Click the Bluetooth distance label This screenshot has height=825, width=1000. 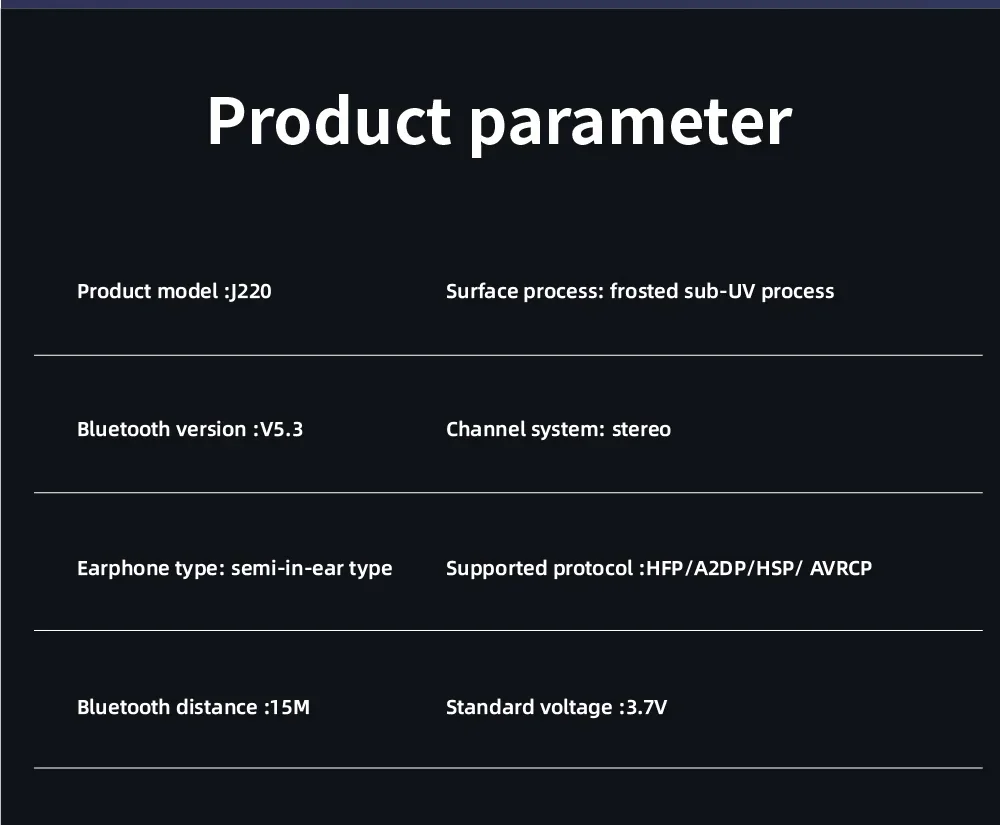tap(166, 708)
